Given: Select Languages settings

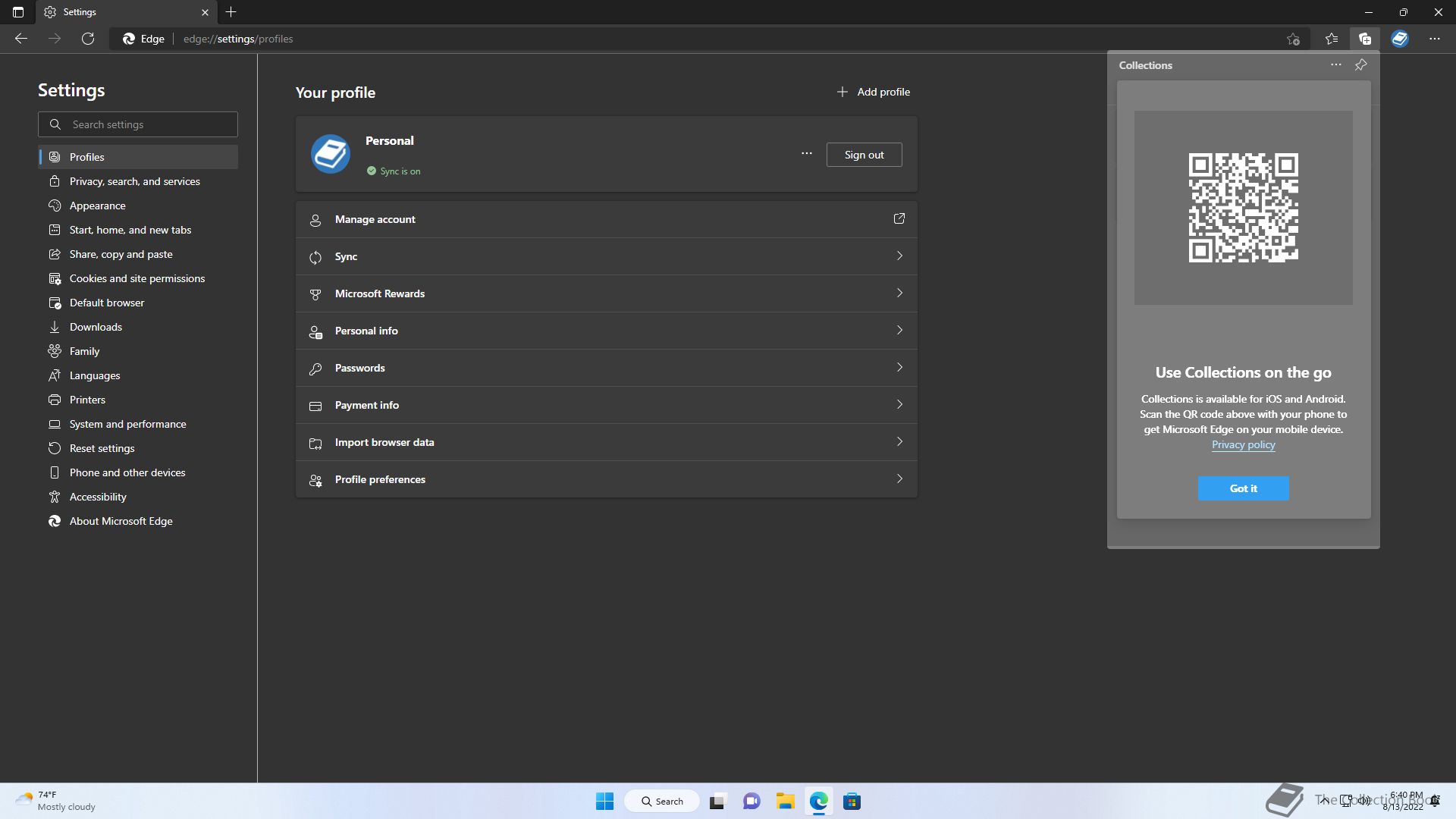Looking at the screenshot, I should [138, 375].
